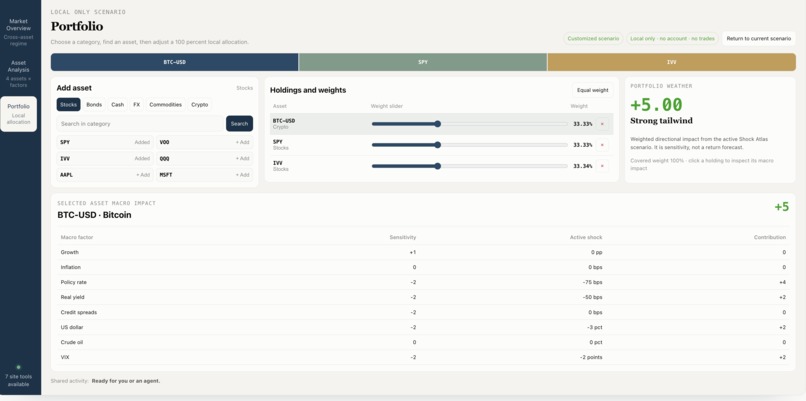Click the Real yield macro factor row
The width and height of the screenshot is (806, 401).
(x=423, y=297)
